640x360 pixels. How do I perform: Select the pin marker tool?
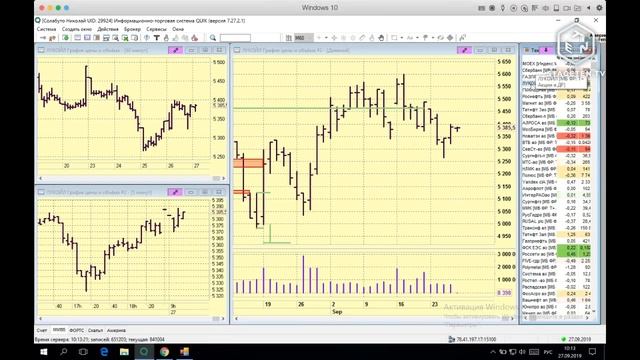coord(425,38)
